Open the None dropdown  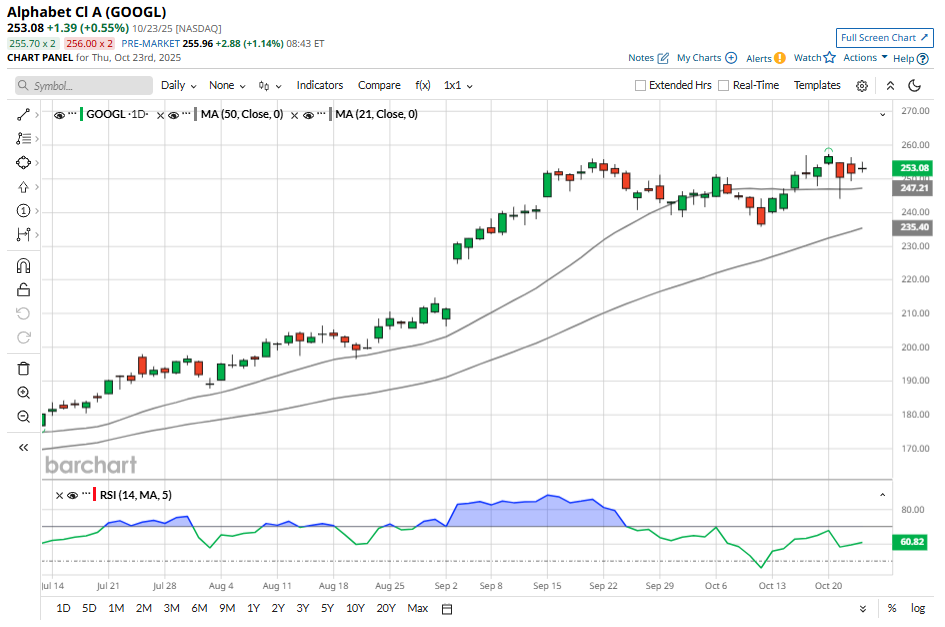point(227,86)
